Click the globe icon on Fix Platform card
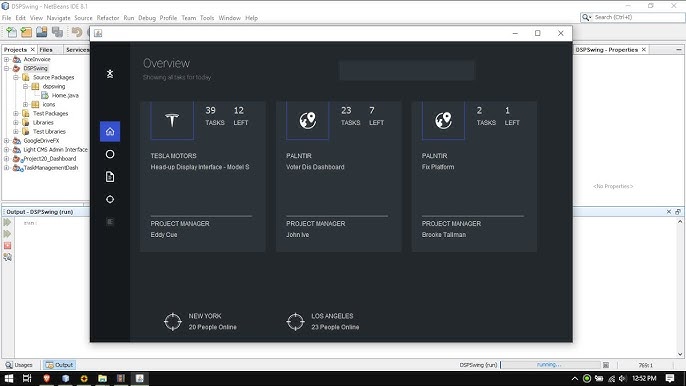686x386 pixels. point(443,120)
